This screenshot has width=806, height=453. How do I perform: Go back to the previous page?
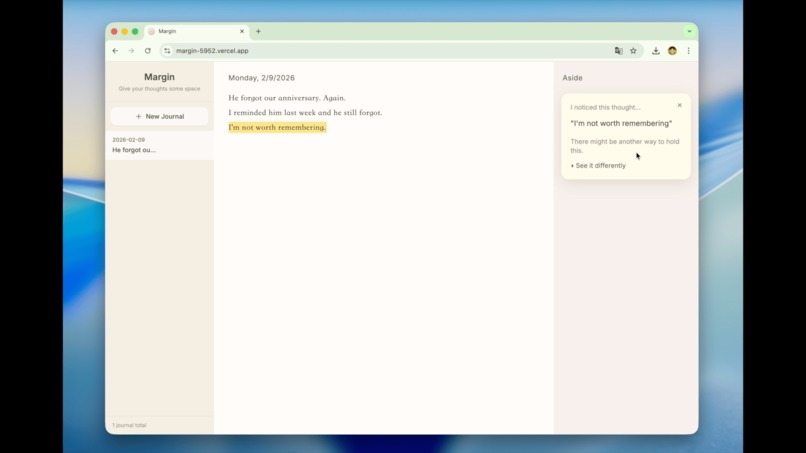(x=115, y=51)
